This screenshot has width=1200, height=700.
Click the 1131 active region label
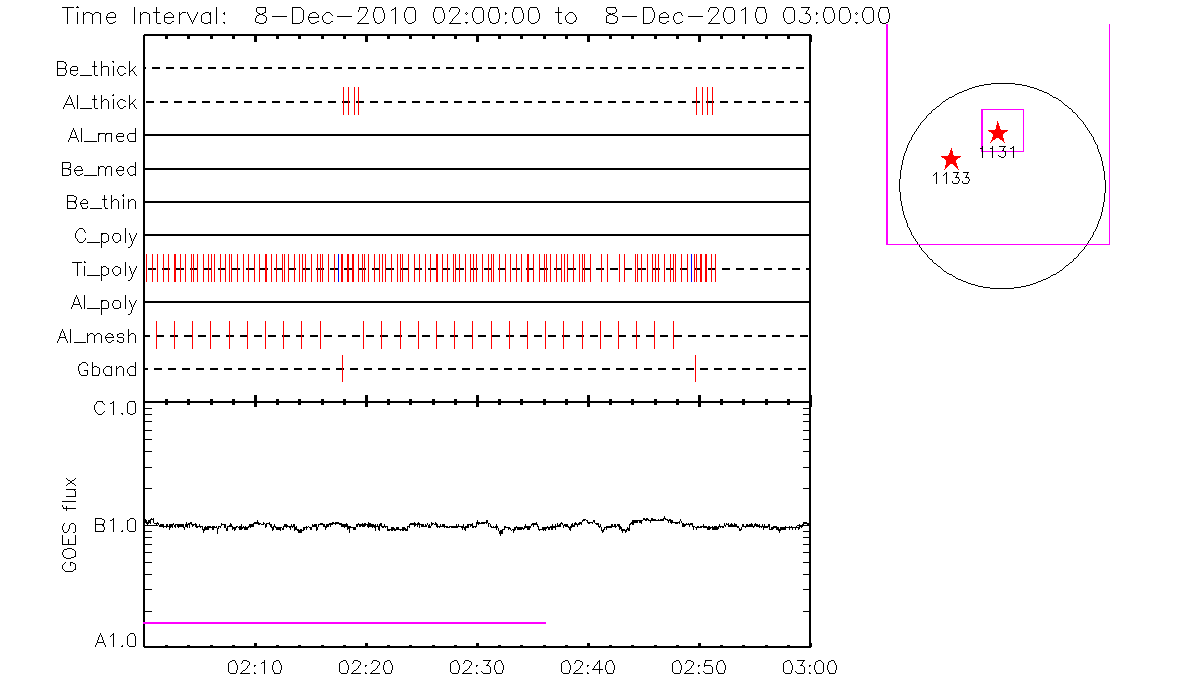[998, 153]
